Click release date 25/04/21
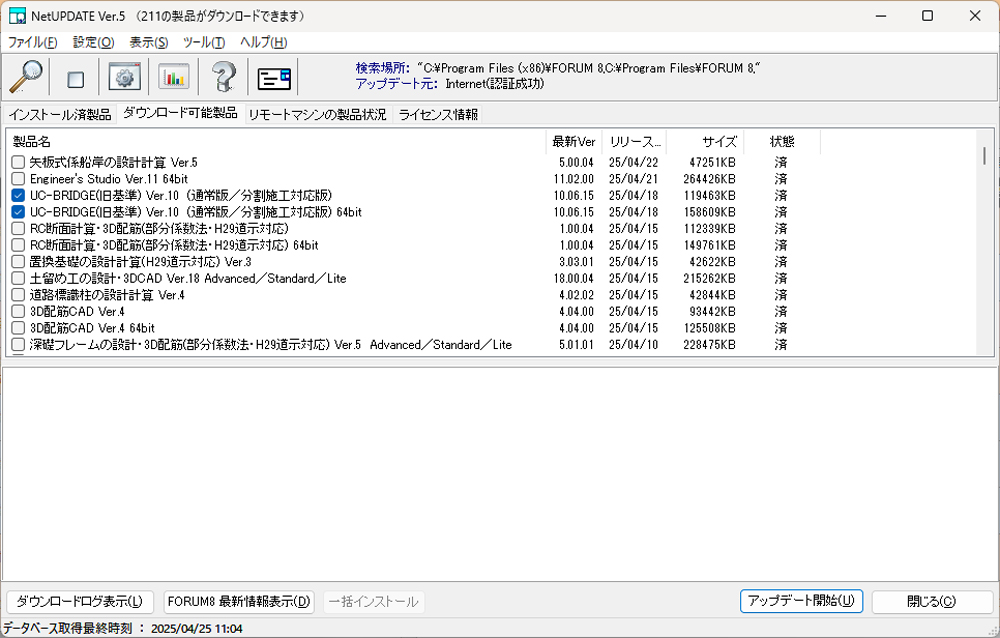The height and width of the screenshot is (638, 1000). [x=633, y=179]
